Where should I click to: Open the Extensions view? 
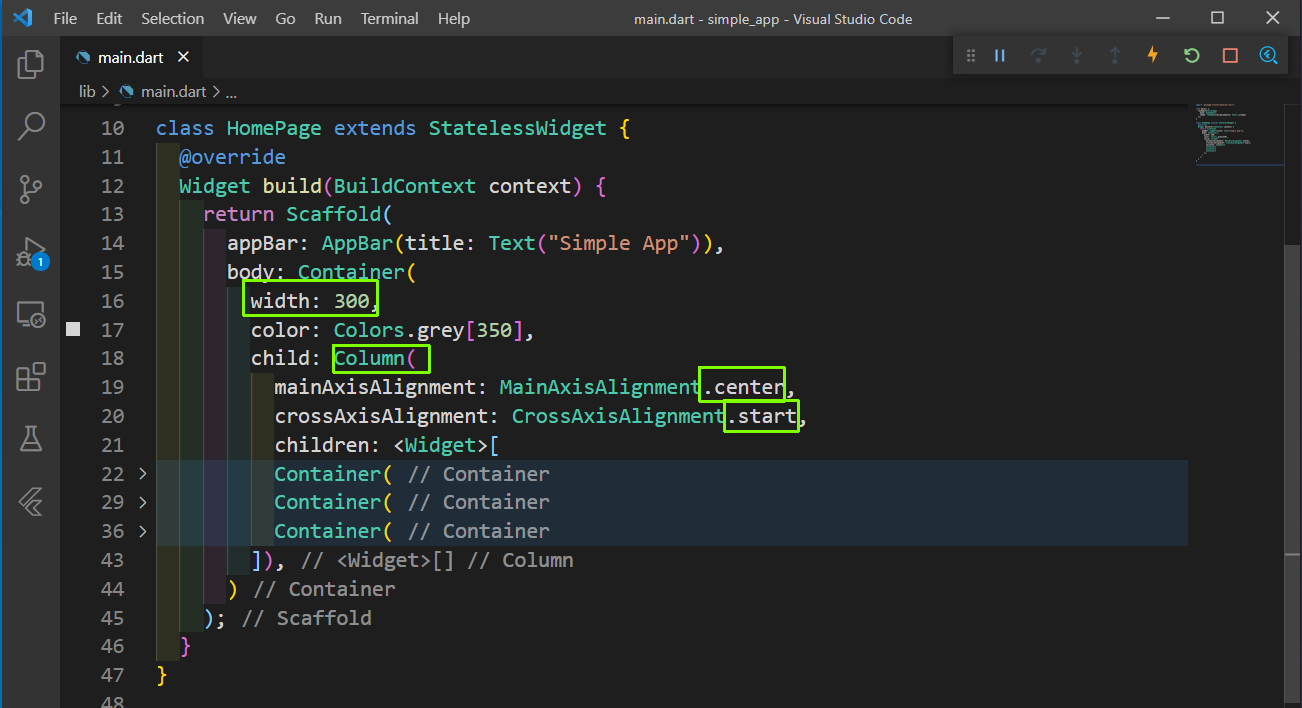point(31,377)
